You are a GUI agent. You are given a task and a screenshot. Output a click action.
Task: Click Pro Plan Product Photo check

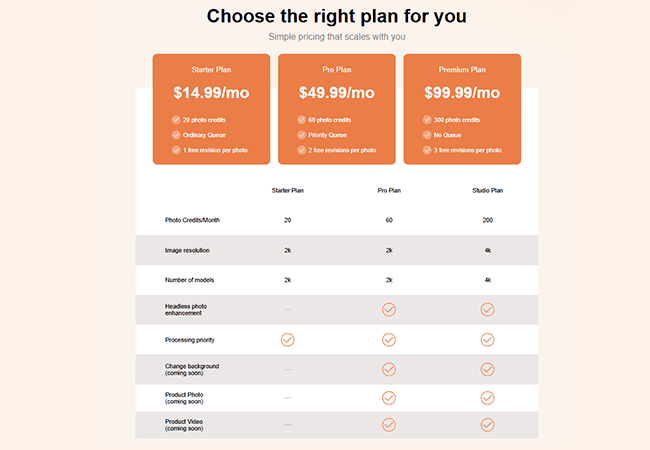(389, 397)
